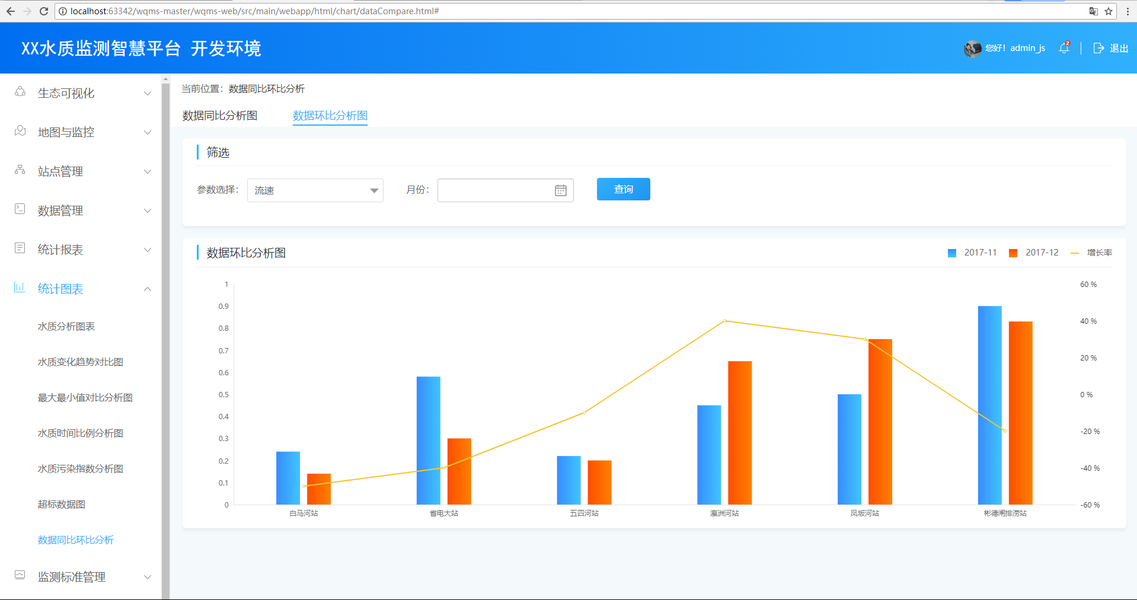1137x600 pixels.
Task: Open 数据同比环比分析 submenu item
Action: [75, 540]
